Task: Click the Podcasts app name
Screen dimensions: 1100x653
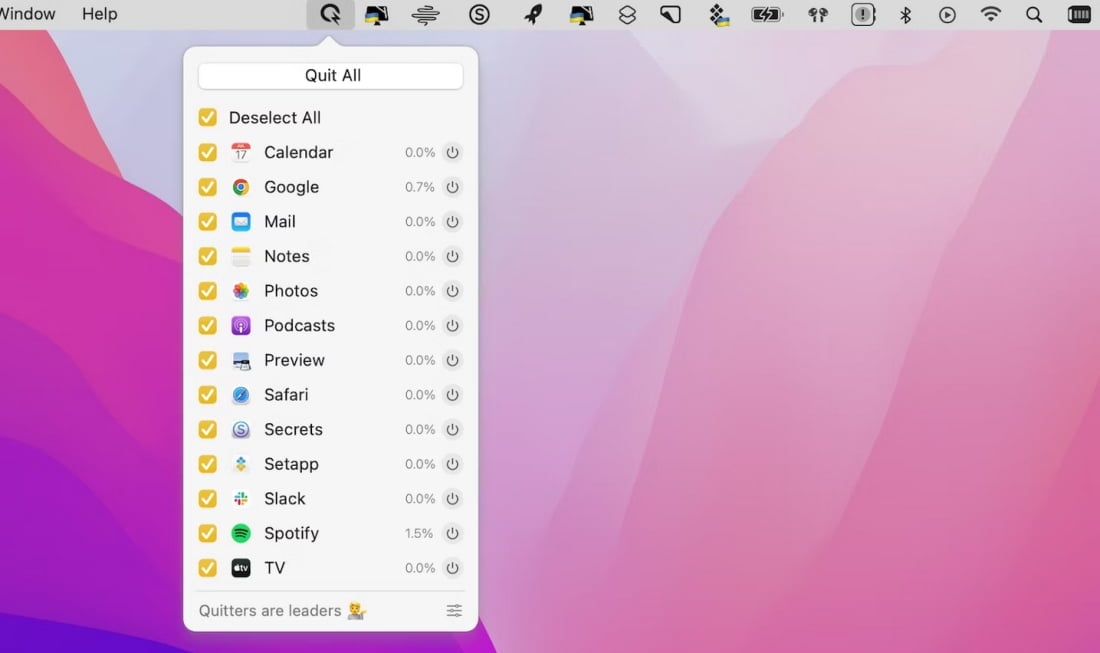Action: pyautogui.click(x=300, y=325)
